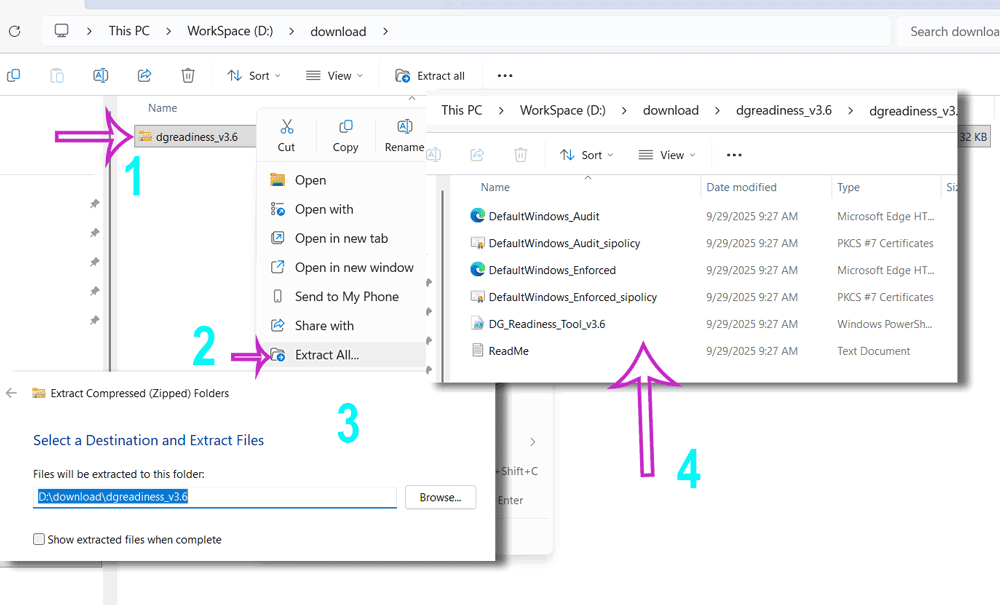Expand the chevron after This PC in address bar
Image resolution: width=1000 pixels, height=605 pixels.
168,31
